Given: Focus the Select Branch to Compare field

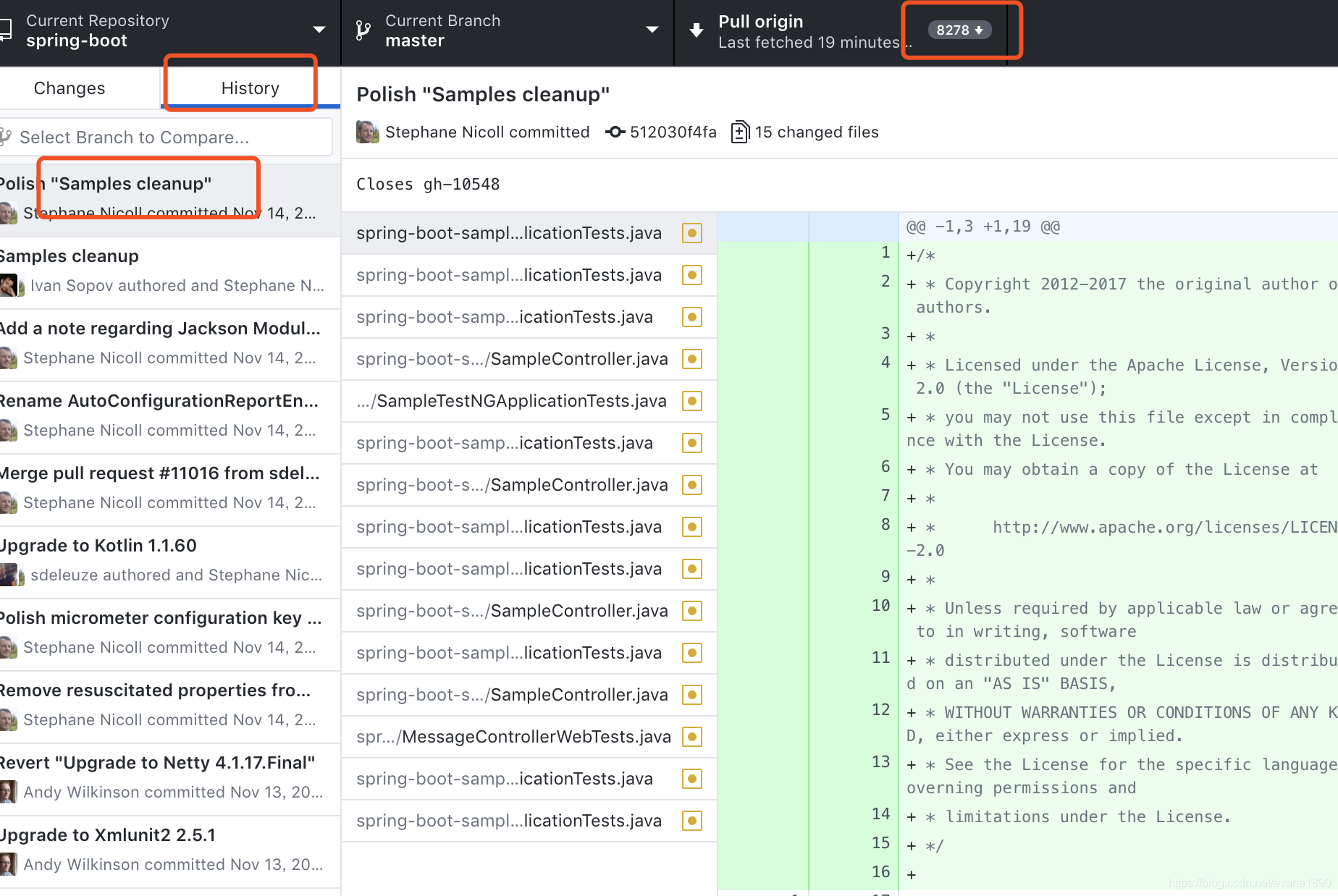Looking at the screenshot, I should point(166,137).
